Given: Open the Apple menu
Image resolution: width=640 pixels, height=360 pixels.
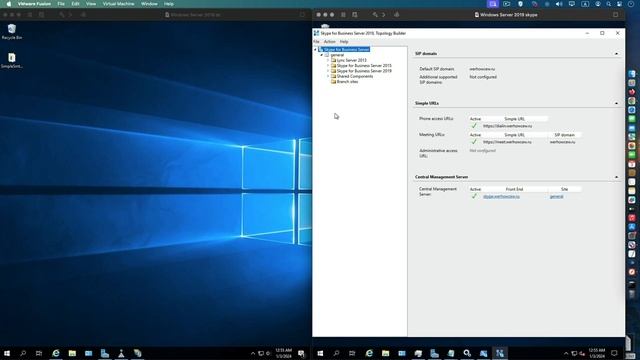Looking at the screenshot, I should [9, 4].
